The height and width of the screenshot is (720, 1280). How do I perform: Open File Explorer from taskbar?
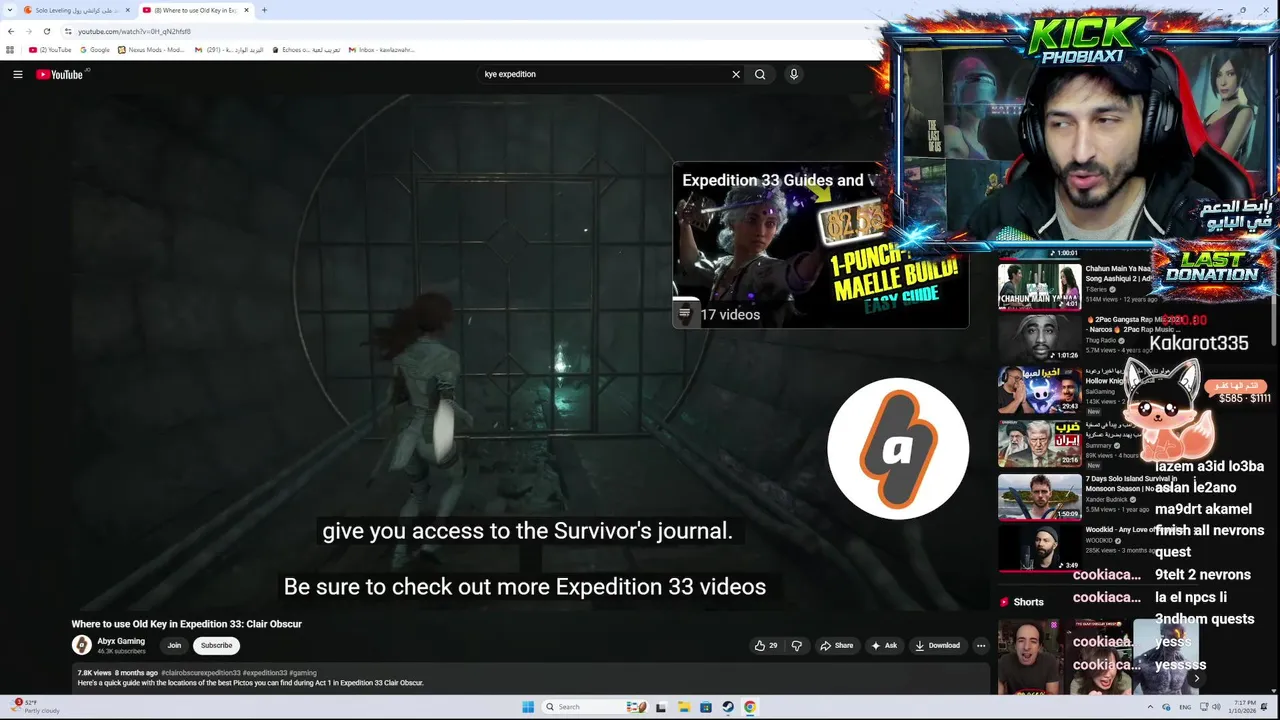(x=684, y=707)
